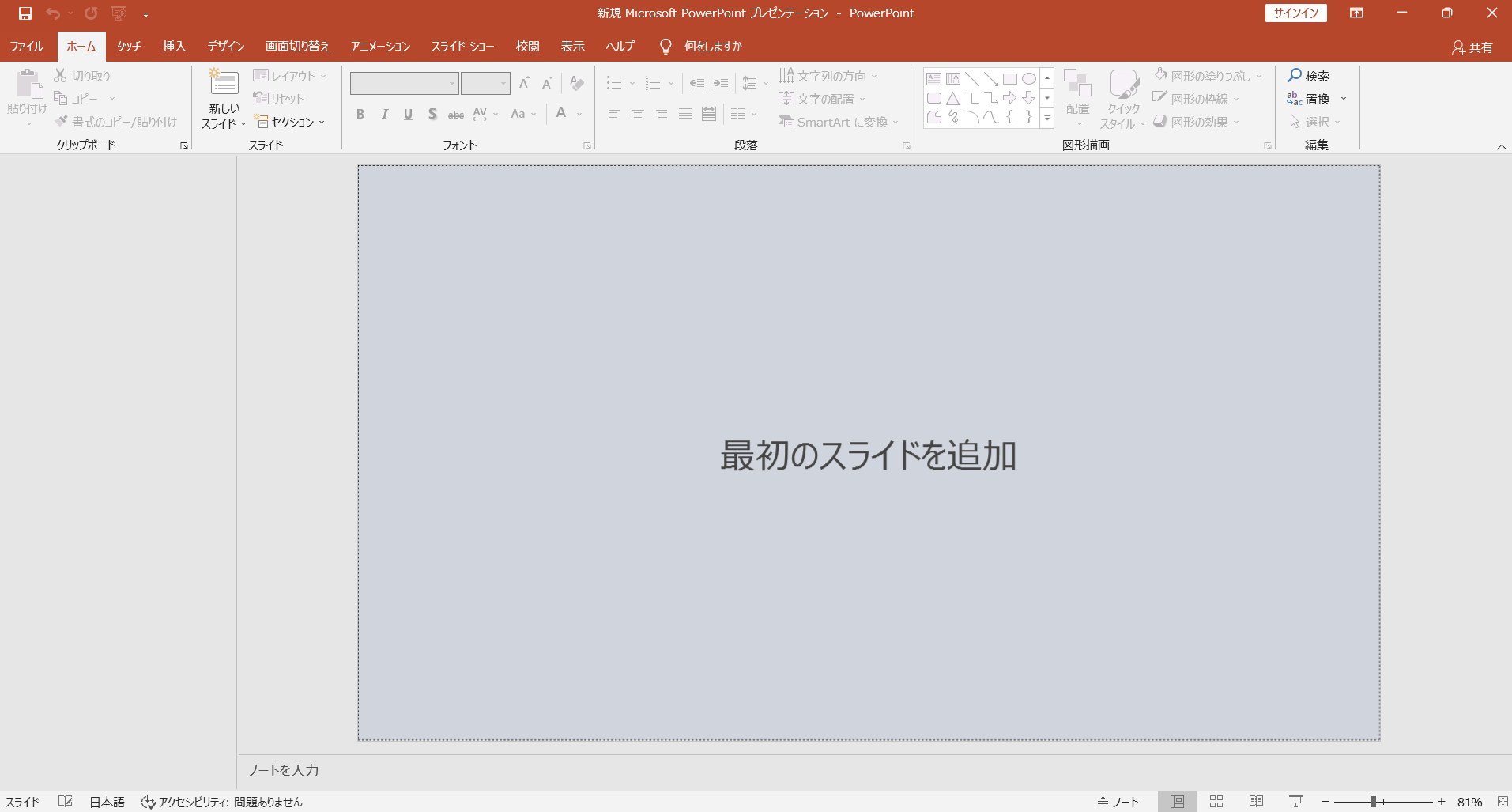This screenshot has height=812, width=1512.
Task: Click the Share (共有) button
Action: coord(1472,47)
